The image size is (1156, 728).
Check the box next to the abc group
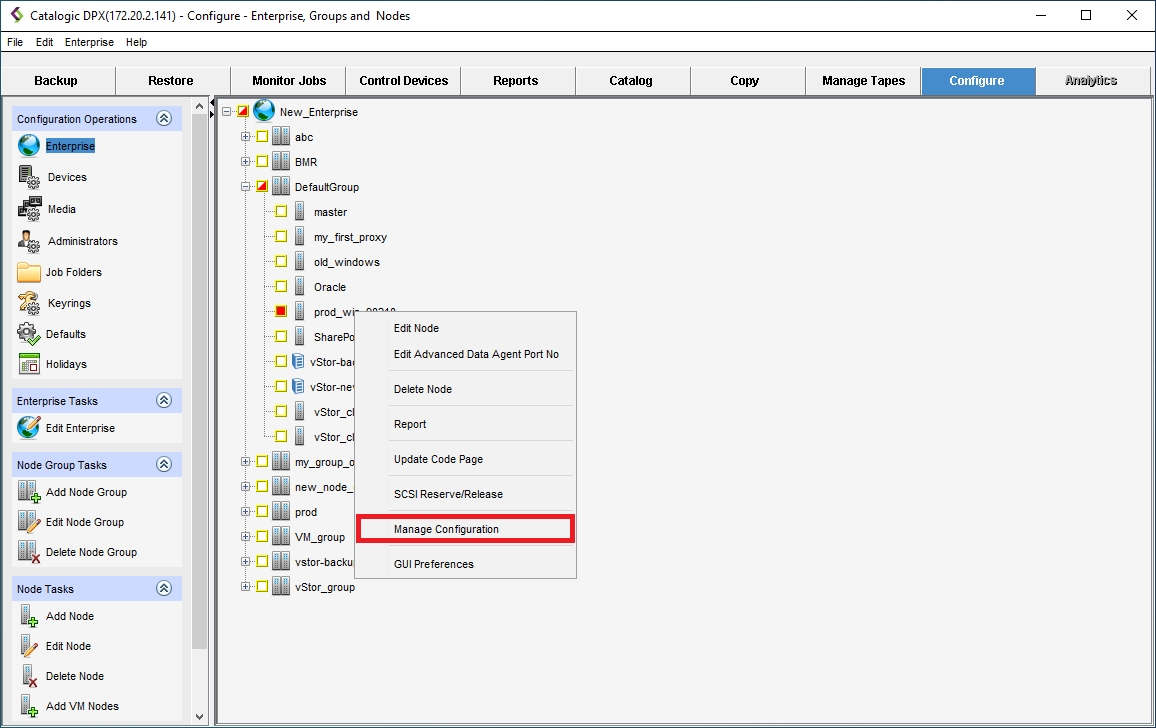[262, 137]
